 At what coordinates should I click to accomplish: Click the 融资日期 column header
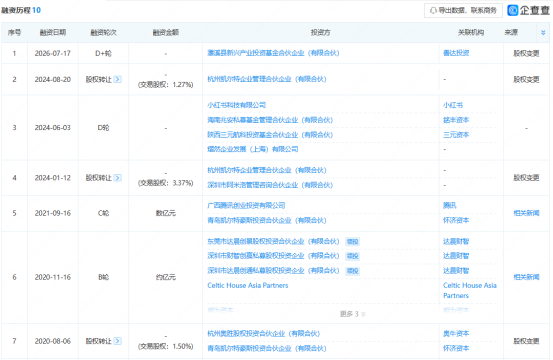click(x=53, y=32)
